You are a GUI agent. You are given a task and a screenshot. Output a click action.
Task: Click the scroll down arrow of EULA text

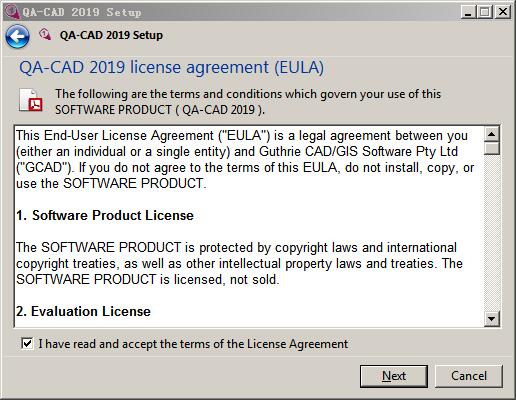(x=492, y=319)
